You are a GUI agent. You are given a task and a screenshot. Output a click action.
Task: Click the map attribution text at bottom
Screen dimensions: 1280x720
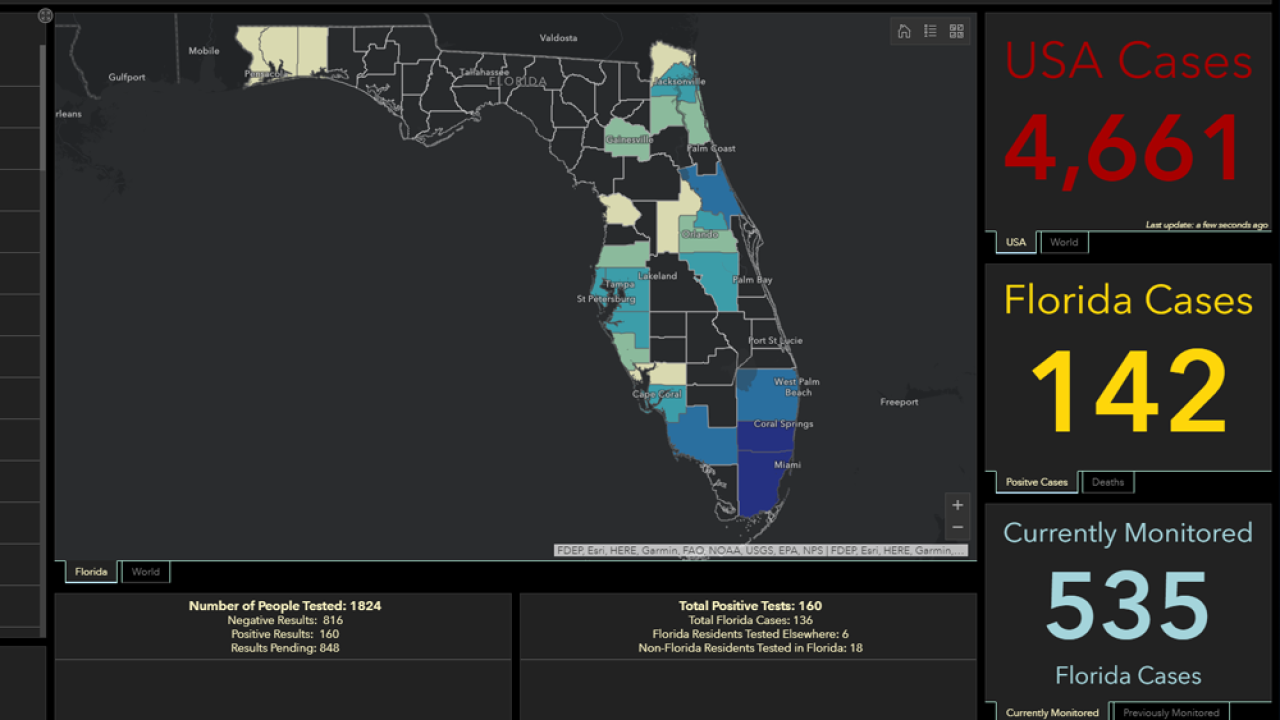point(760,550)
